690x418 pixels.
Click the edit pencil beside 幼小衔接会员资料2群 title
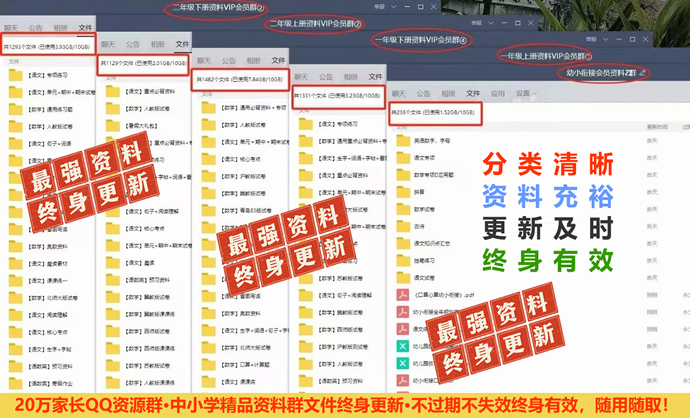(642, 73)
